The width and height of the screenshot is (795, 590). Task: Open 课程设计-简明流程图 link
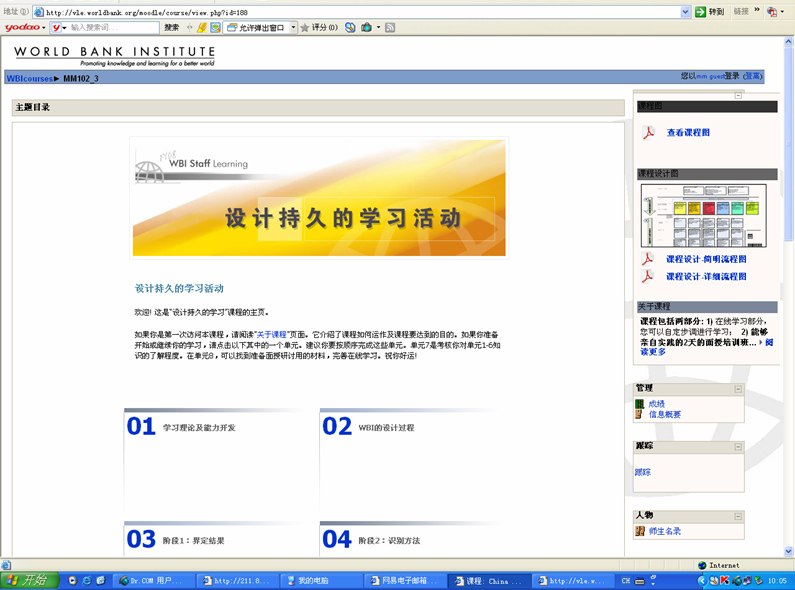[x=706, y=259]
